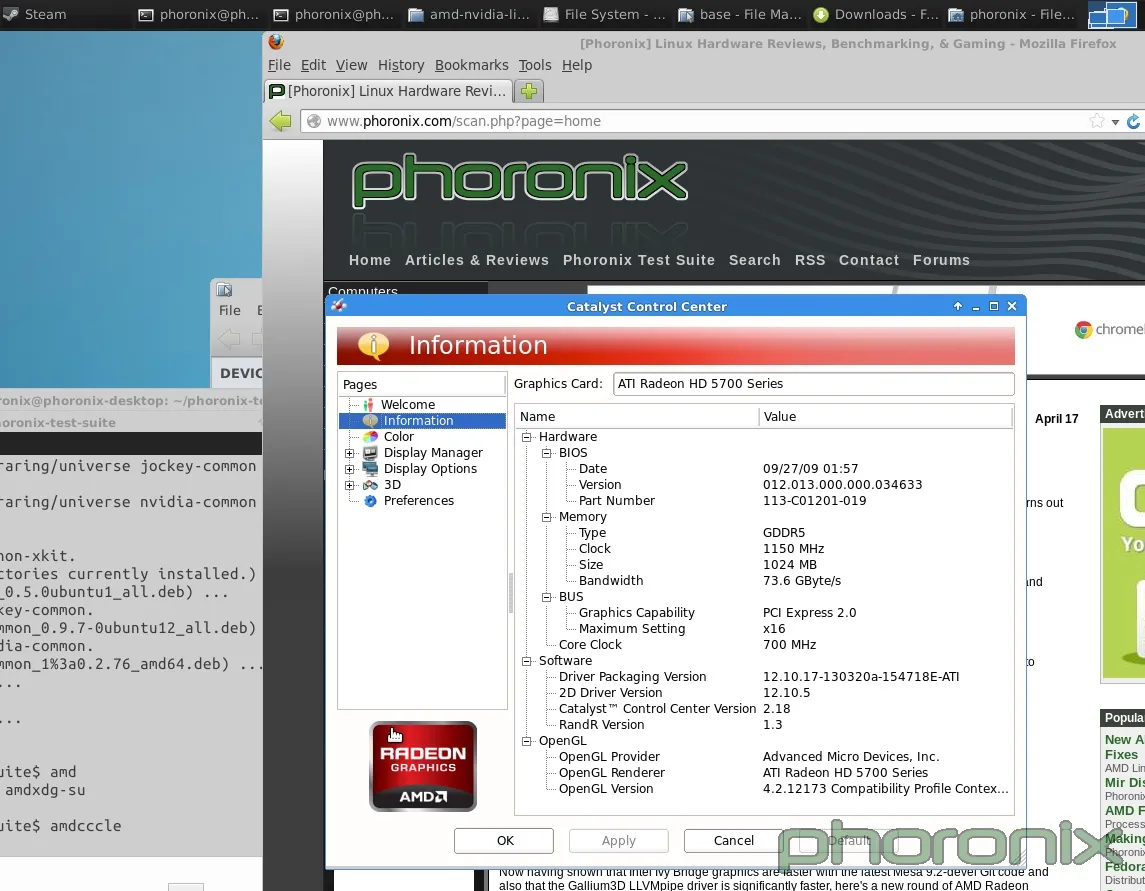Viewport: 1145px width, 891px height.
Task: Click the Display Options icon
Action: pyautogui.click(x=370, y=469)
